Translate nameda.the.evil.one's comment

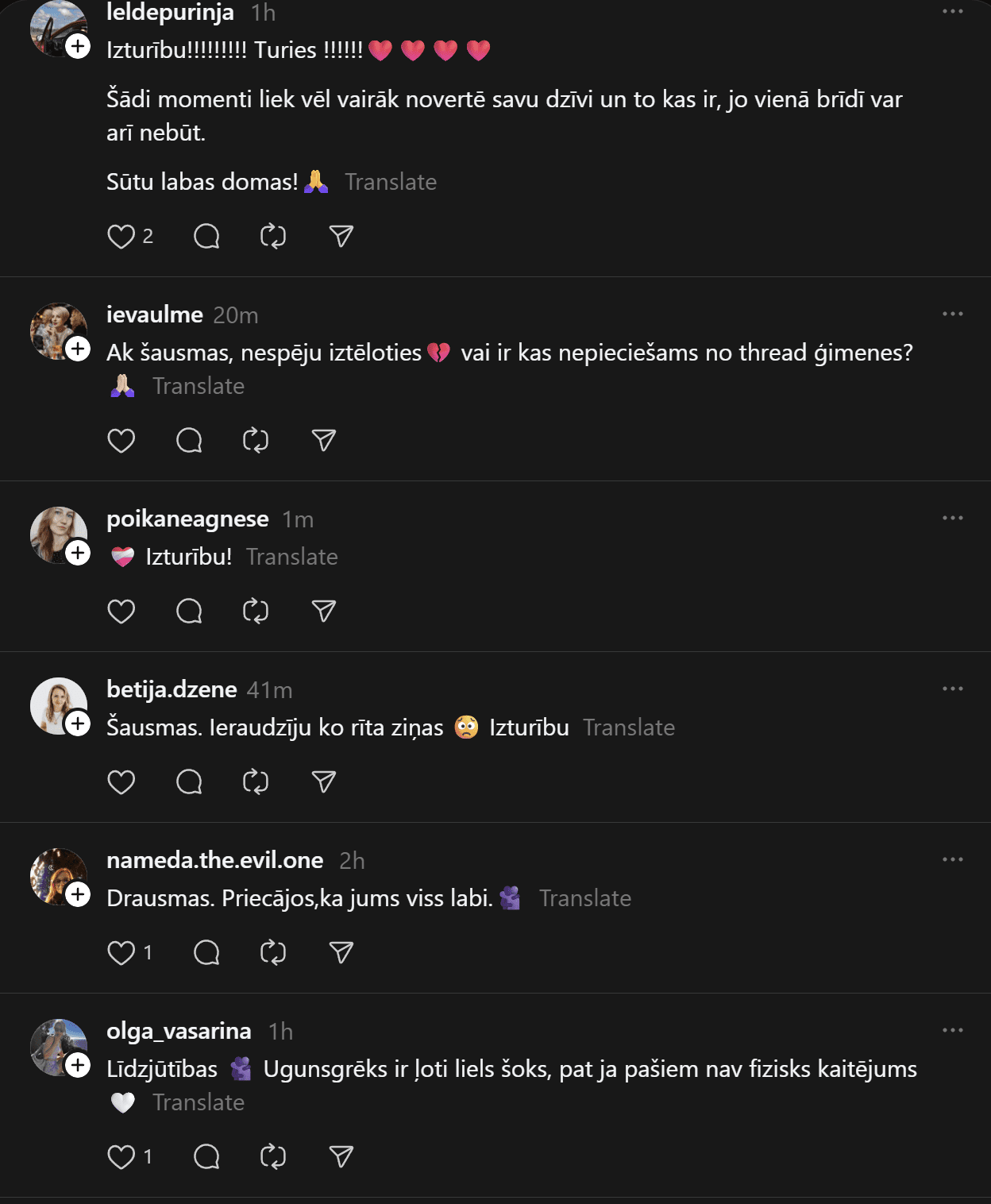pyautogui.click(x=585, y=899)
